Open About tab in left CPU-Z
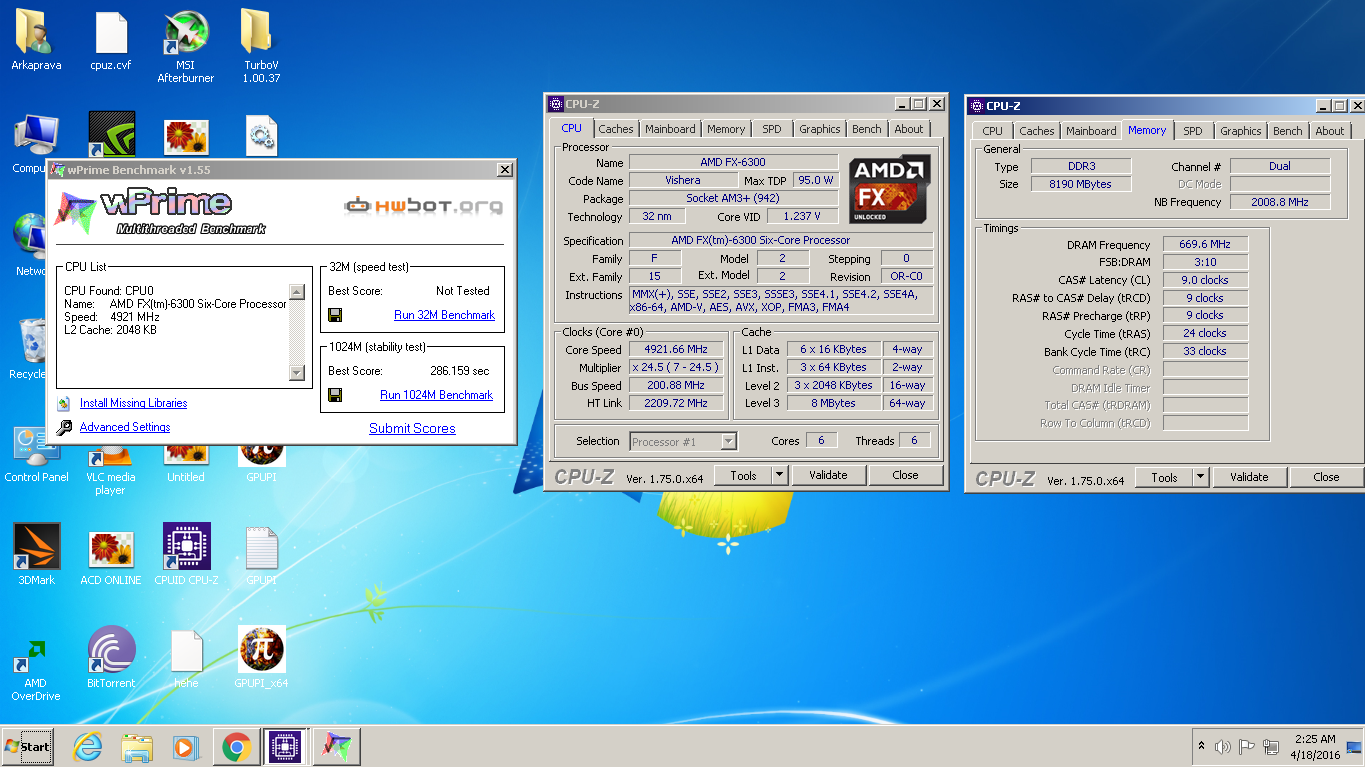The image size is (1365, 767). click(909, 129)
